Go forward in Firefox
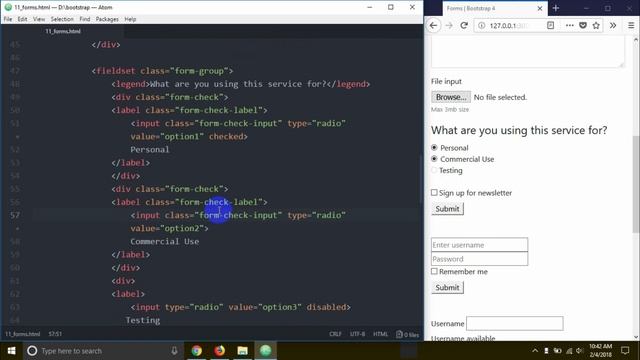Screen dimensions: 640x360 [x=449, y=25]
